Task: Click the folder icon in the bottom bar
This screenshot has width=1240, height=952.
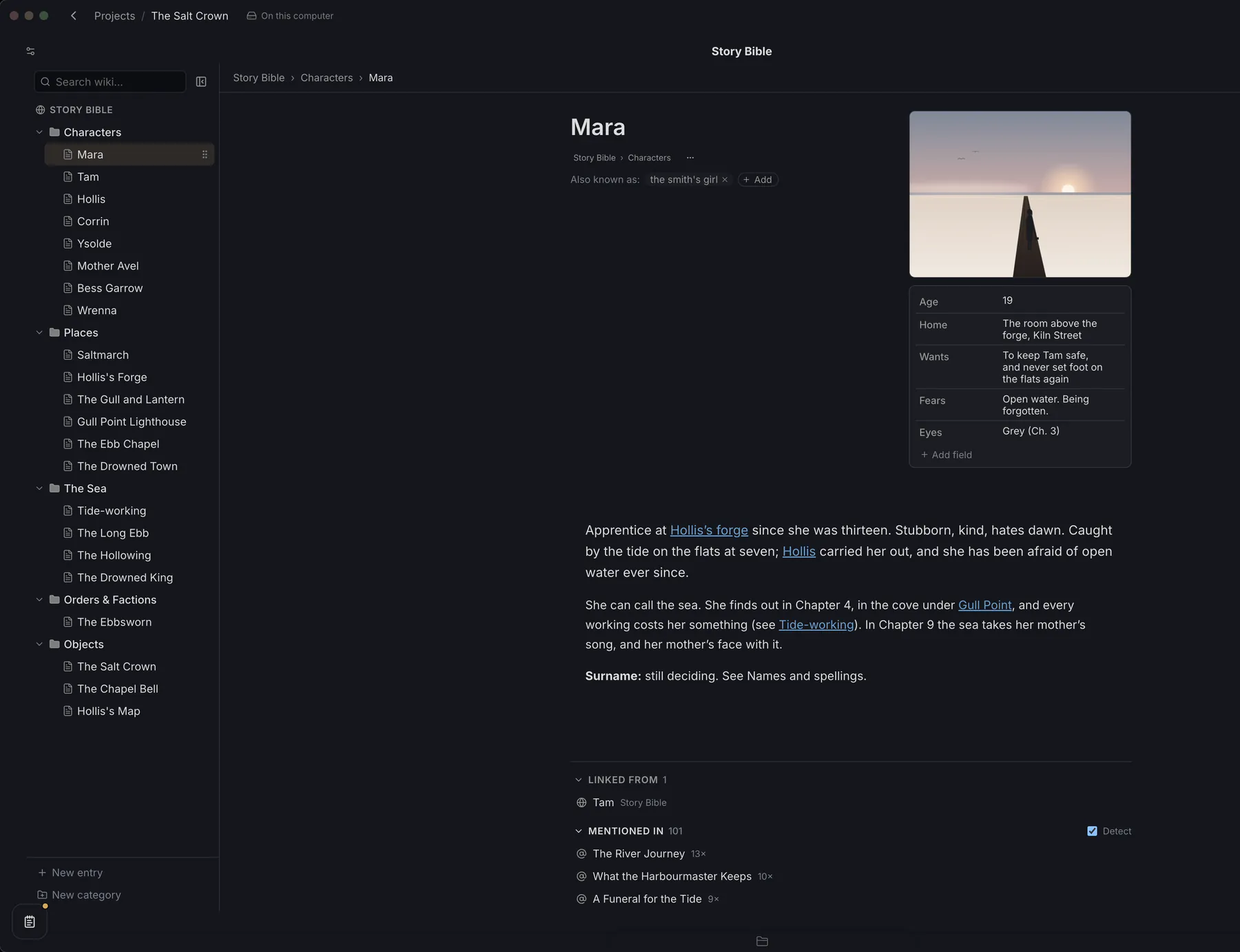Action: (762, 941)
